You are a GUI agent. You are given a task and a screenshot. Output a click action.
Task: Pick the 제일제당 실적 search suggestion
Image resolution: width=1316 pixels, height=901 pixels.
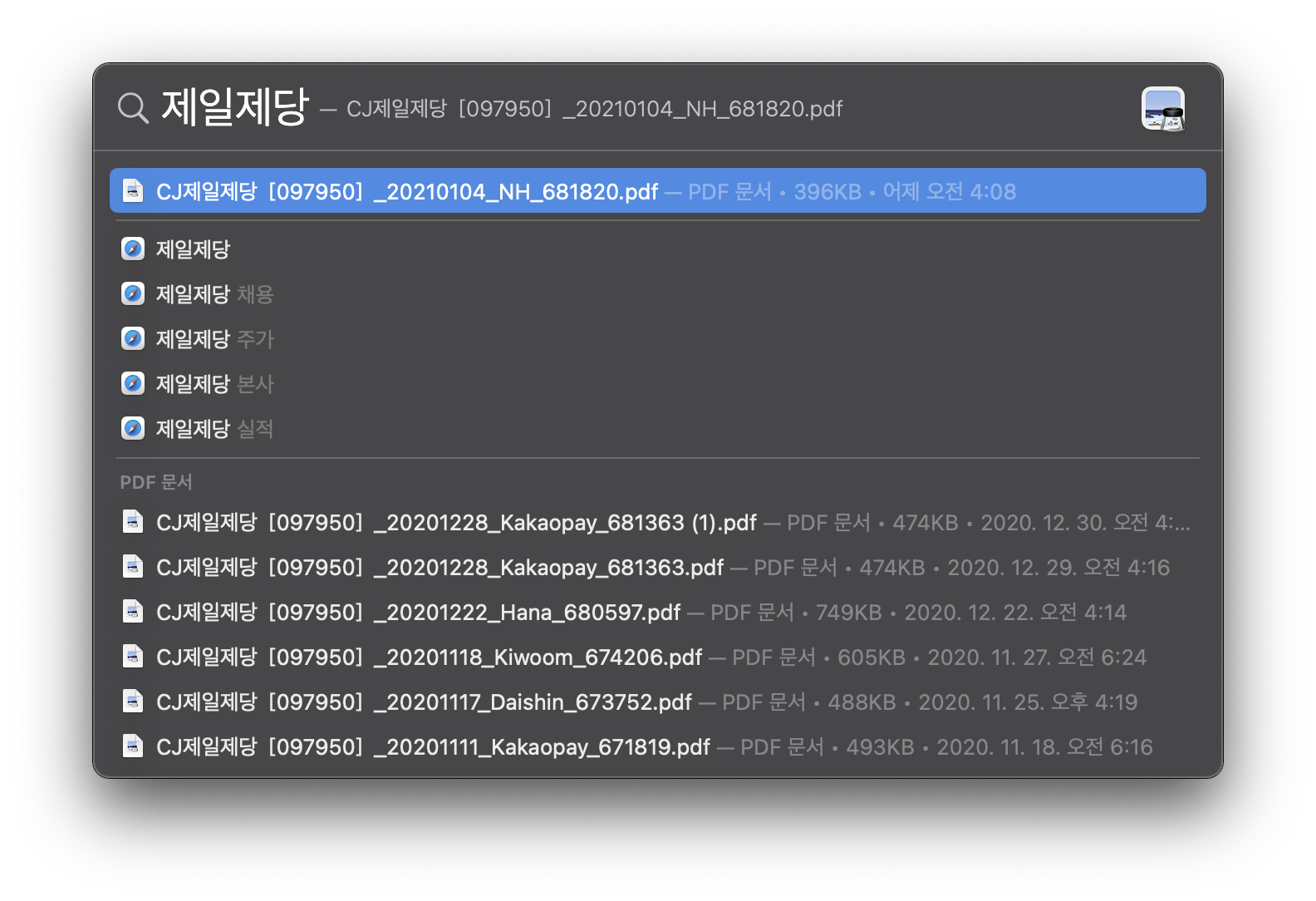coord(658,428)
